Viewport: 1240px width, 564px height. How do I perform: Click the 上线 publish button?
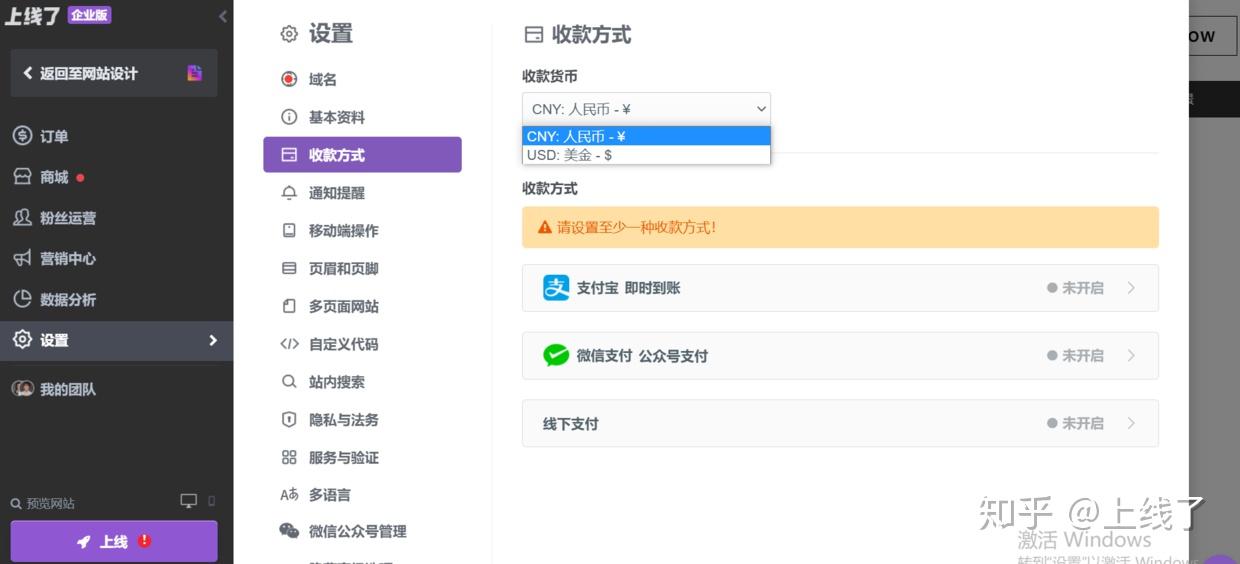[x=114, y=541]
